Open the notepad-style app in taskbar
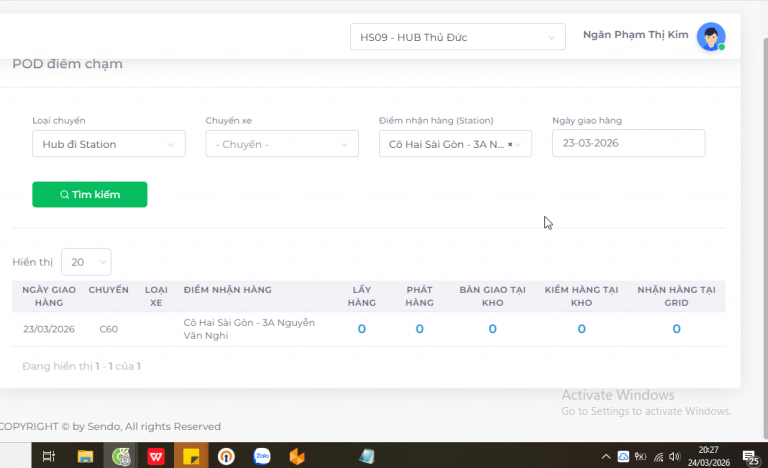 point(367,456)
